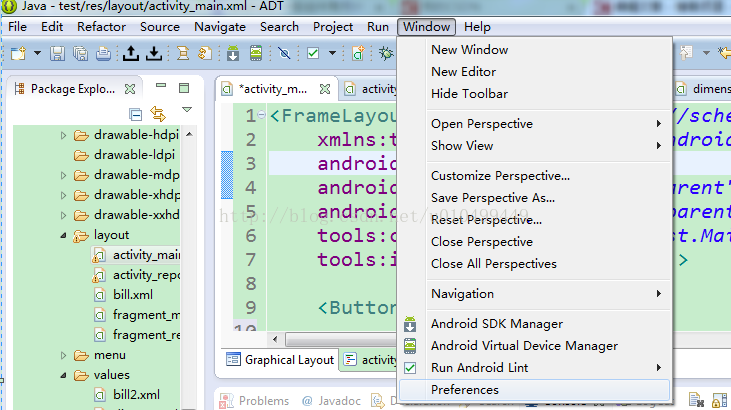731x410 pixels.
Task: Expand the drawable-mdpi folder
Action: coord(63,175)
